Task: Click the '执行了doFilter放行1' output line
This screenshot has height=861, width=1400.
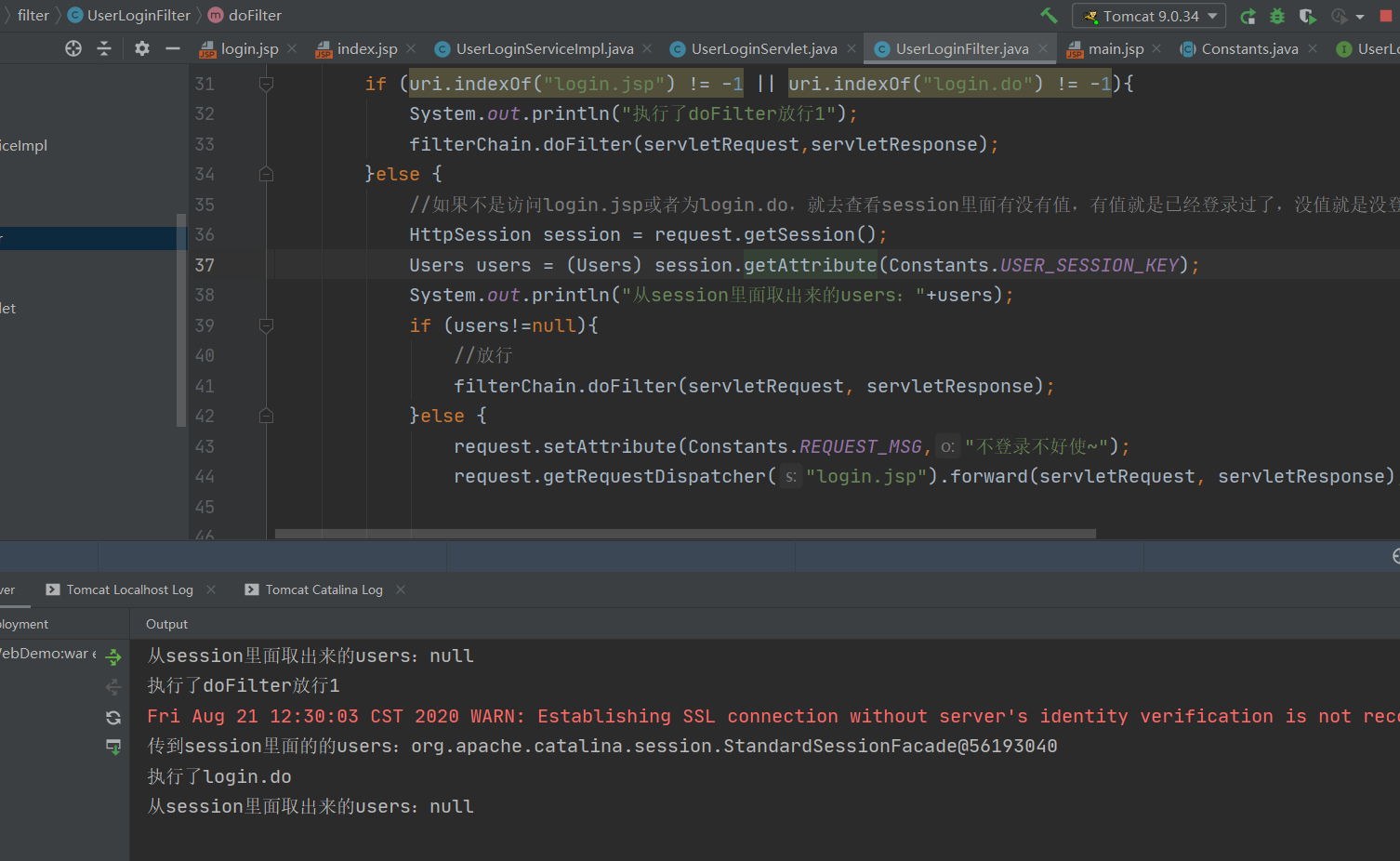Action: coord(244,685)
